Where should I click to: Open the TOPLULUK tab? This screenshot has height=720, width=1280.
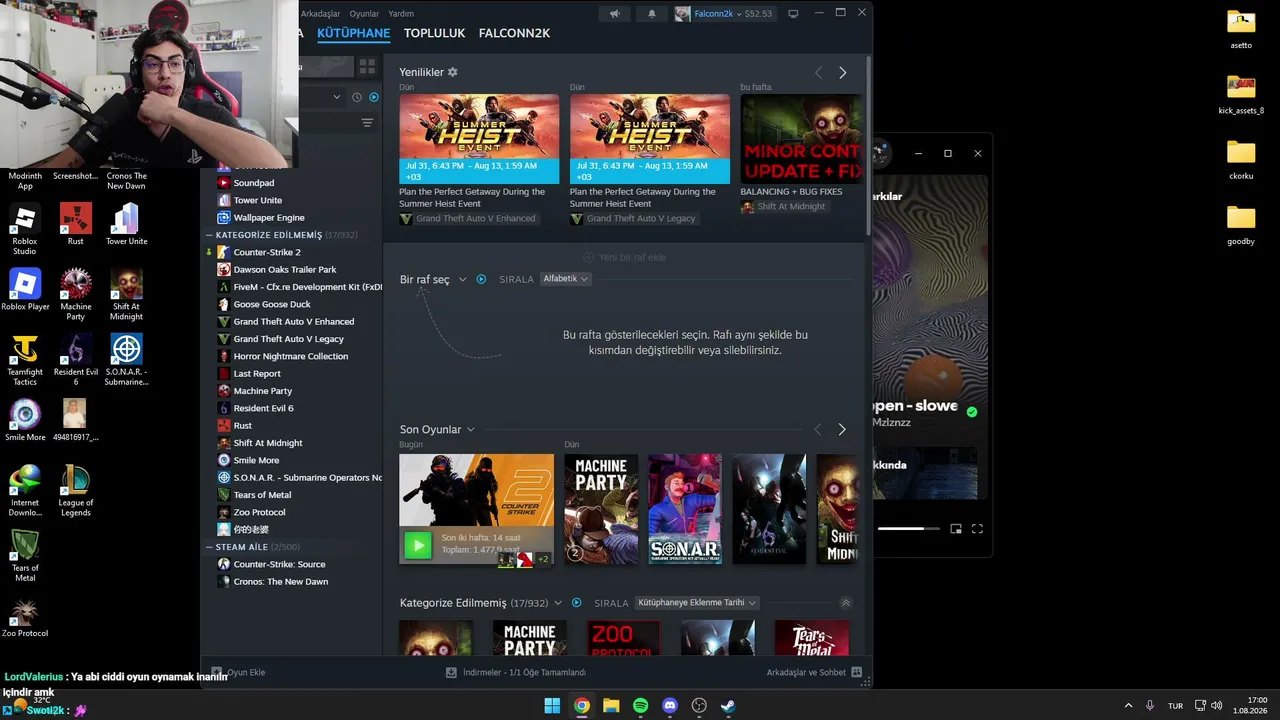(x=435, y=33)
